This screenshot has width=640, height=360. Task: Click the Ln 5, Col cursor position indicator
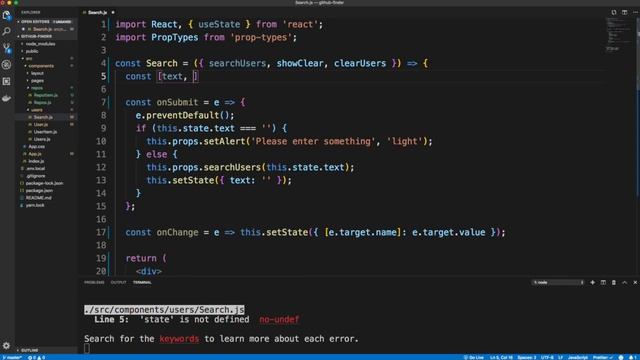pos(501,357)
